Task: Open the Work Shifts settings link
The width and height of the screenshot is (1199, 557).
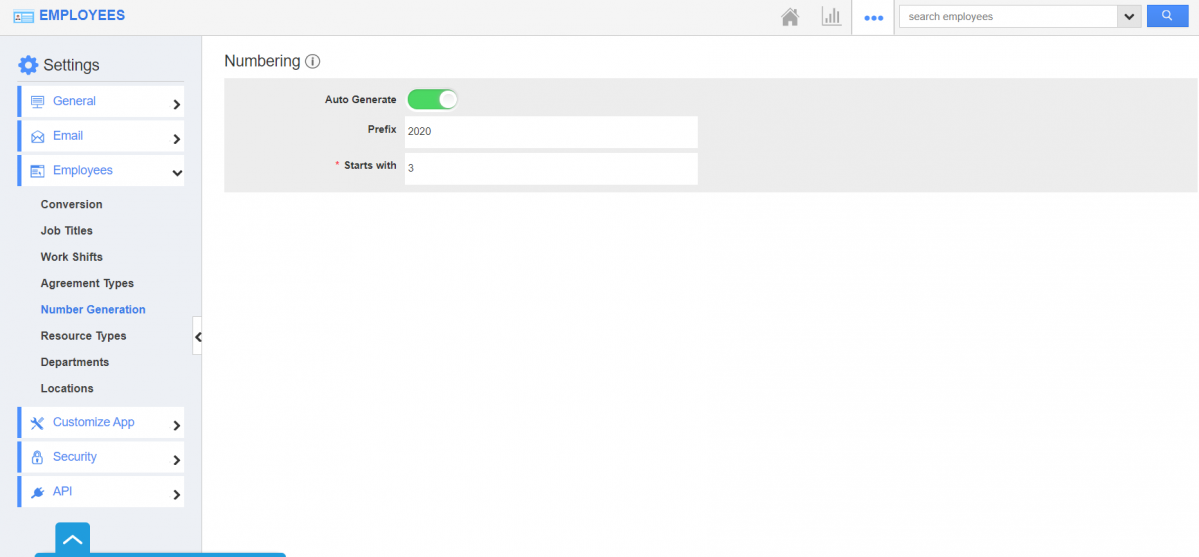Action: pos(72,257)
